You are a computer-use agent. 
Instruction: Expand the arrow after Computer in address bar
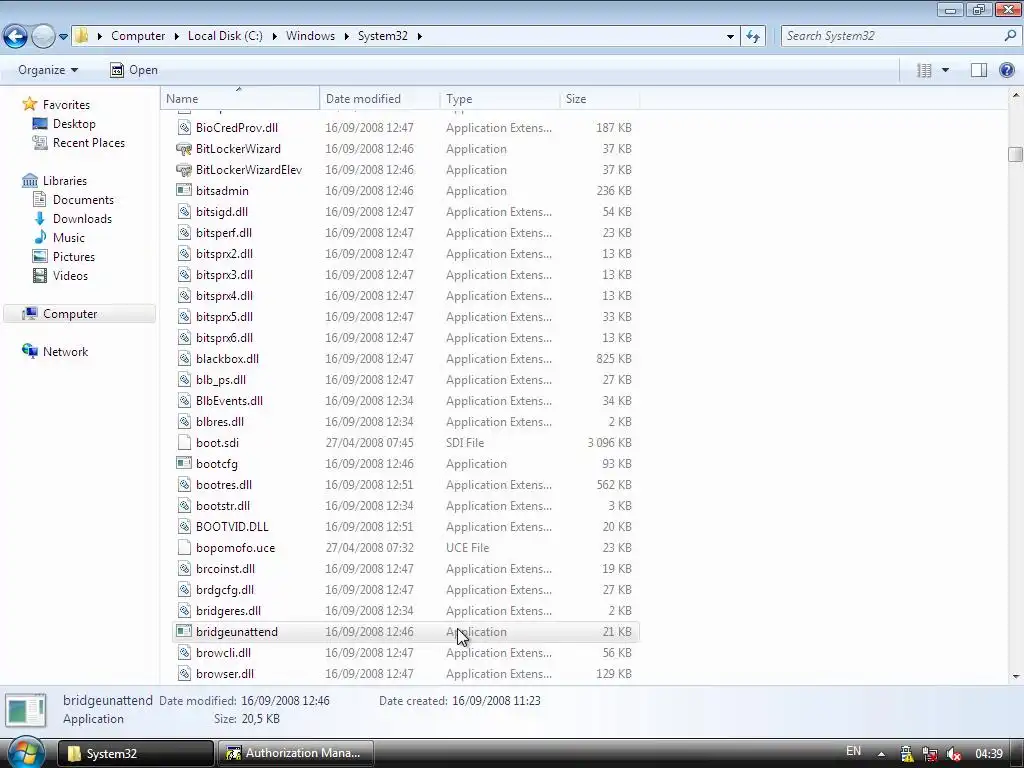pos(177,36)
